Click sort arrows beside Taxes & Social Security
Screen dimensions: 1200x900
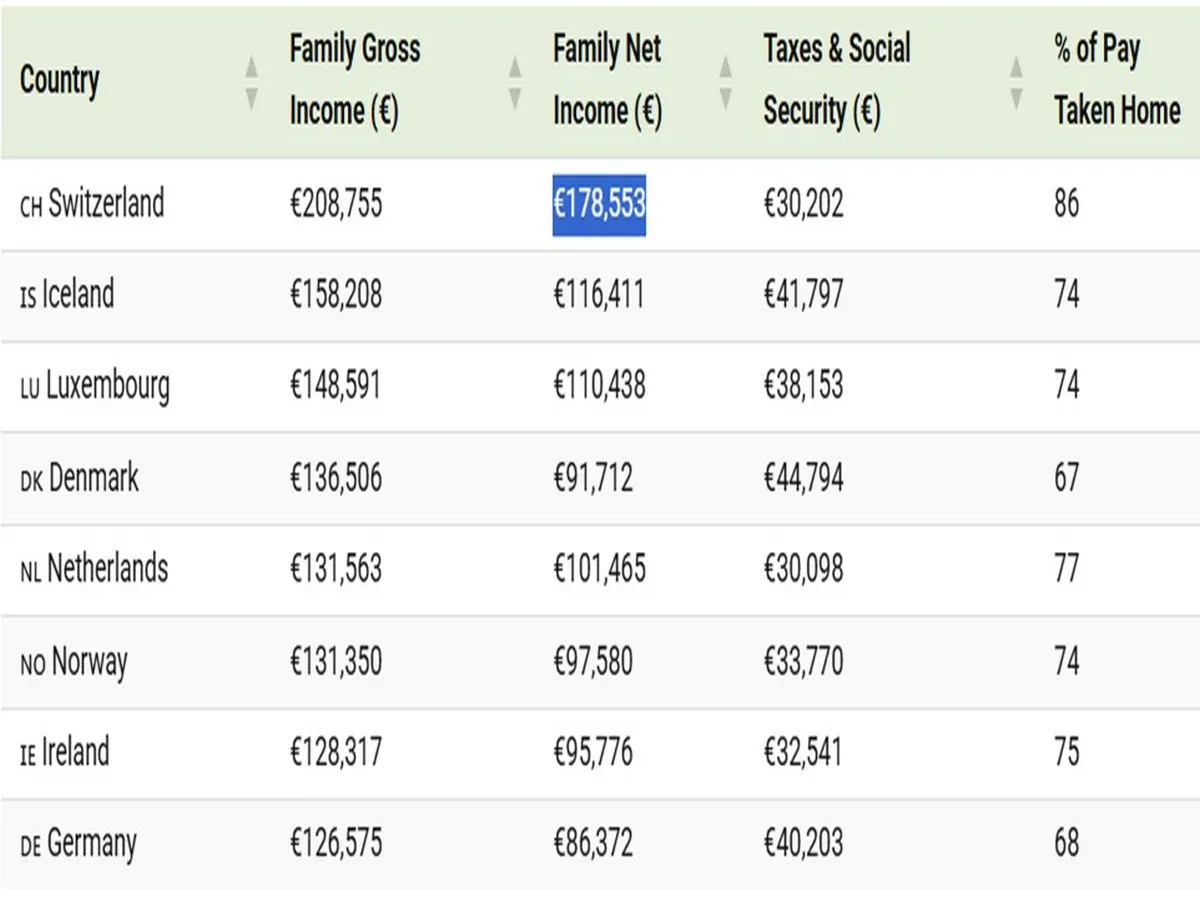(x=1016, y=81)
